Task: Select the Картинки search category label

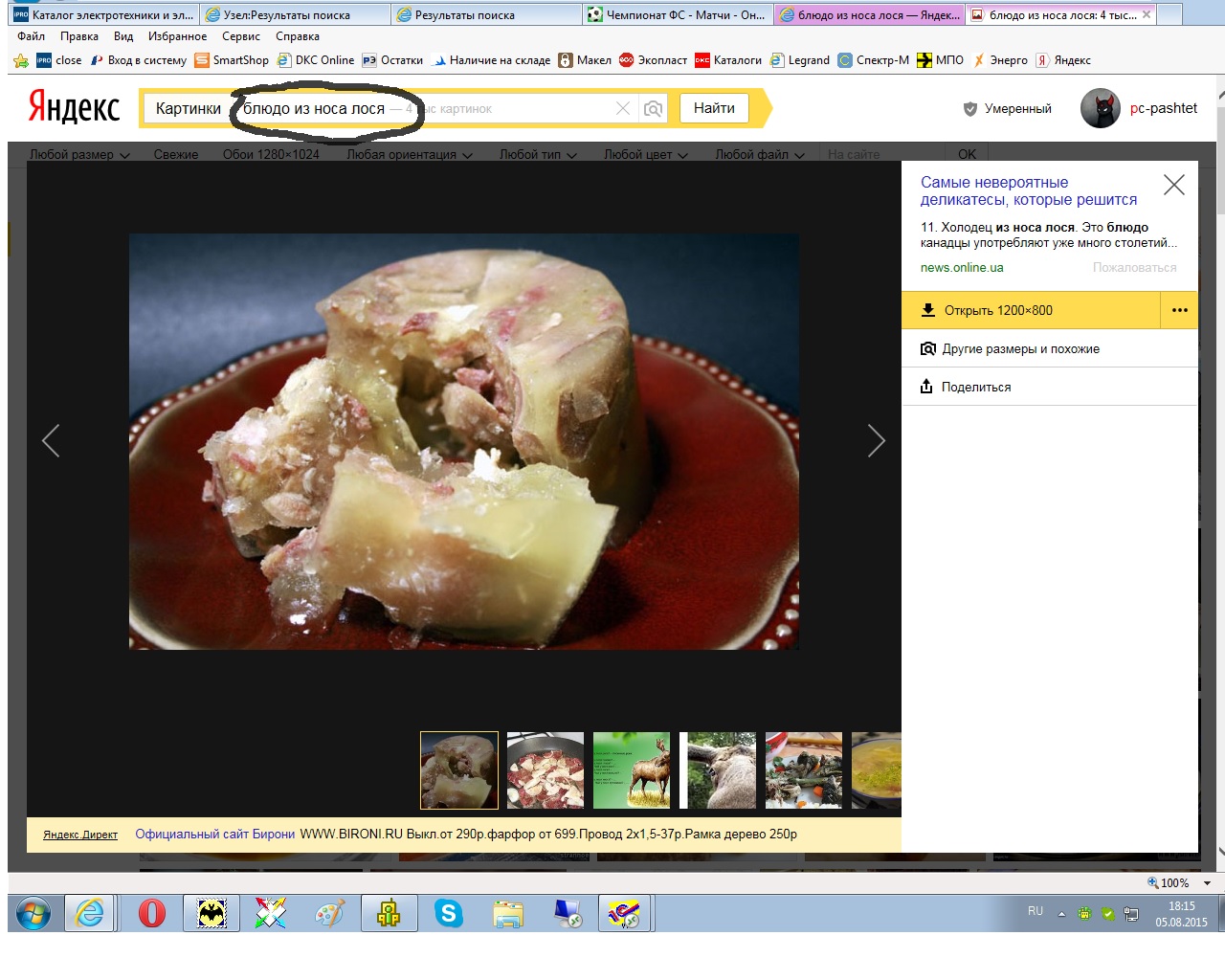Action: [189, 108]
